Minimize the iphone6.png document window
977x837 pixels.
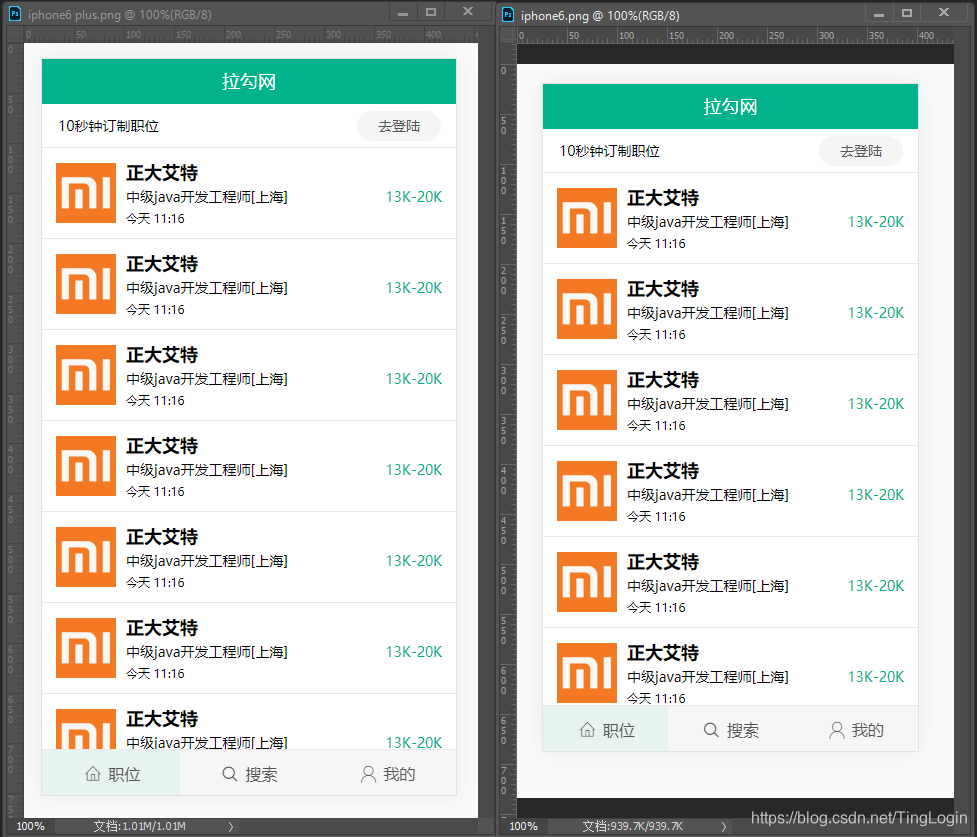coord(879,13)
